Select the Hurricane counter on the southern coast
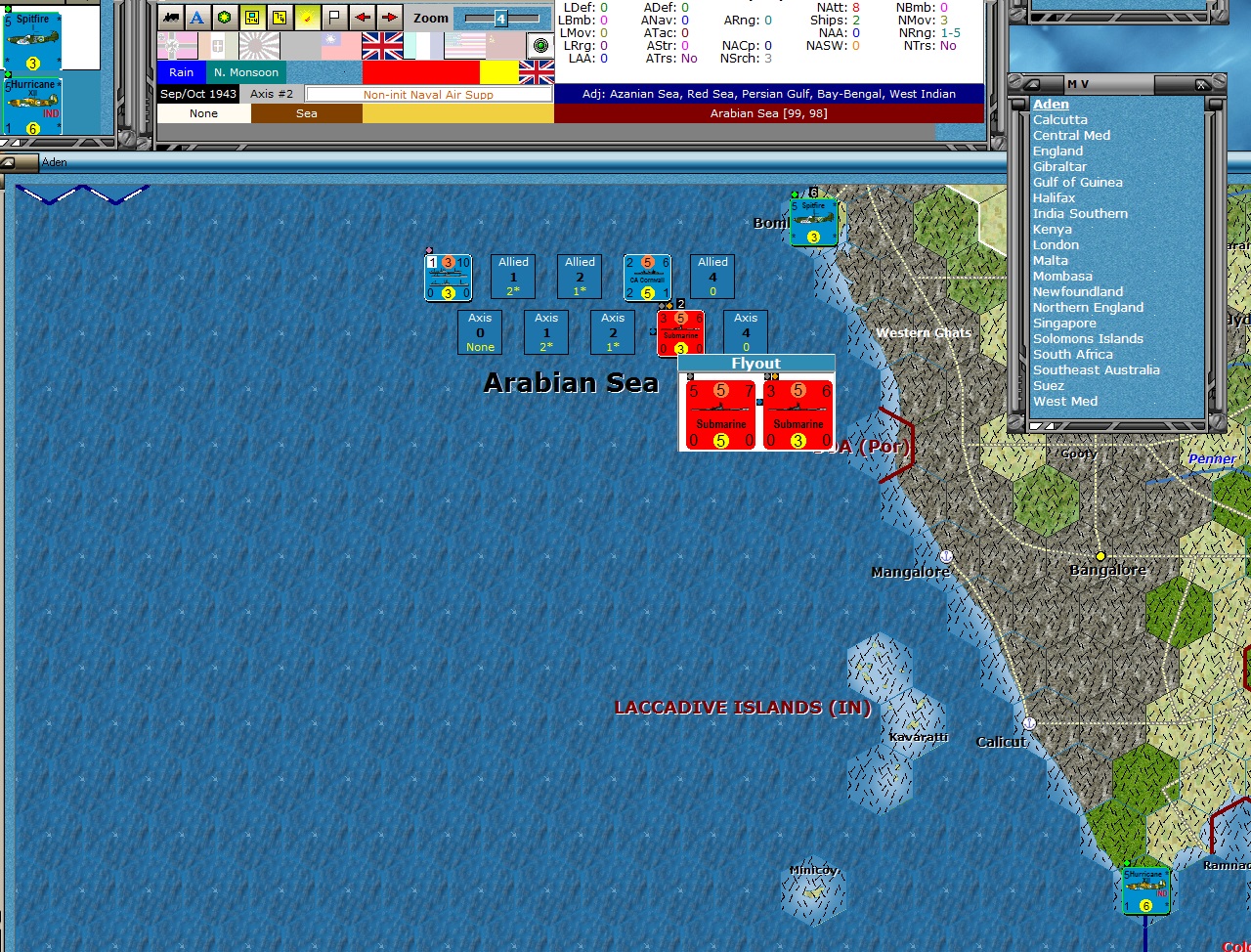This screenshot has width=1251, height=952. (x=1145, y=891)
